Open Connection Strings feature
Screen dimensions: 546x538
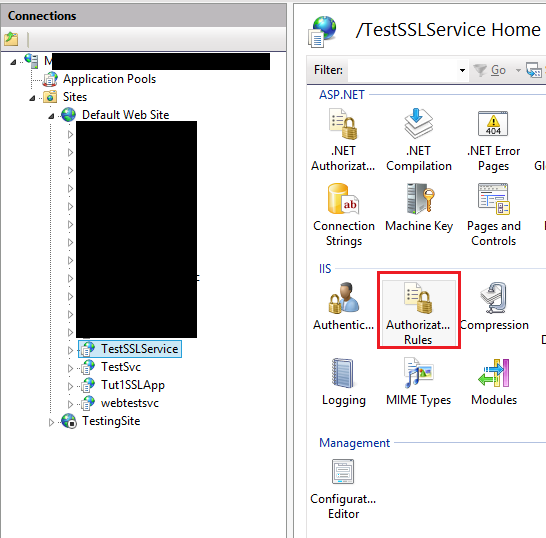point(344,215)
